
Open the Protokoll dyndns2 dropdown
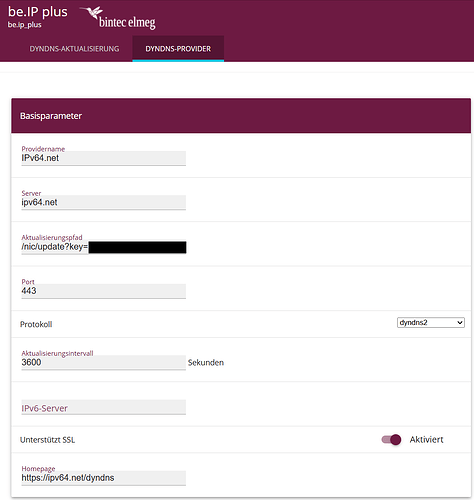point(431,323)
